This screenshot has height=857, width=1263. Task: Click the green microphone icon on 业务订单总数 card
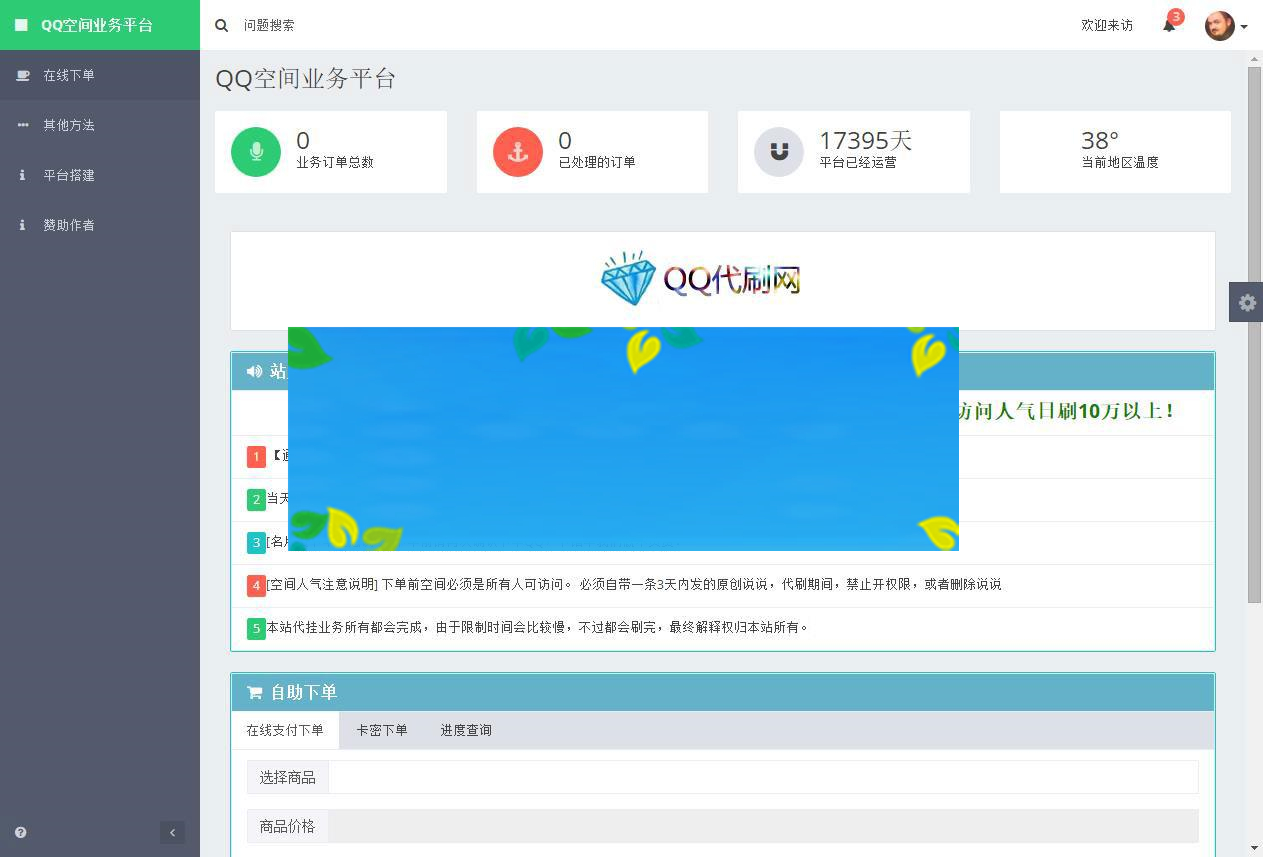pyautogui.click(x=256, y=151)
